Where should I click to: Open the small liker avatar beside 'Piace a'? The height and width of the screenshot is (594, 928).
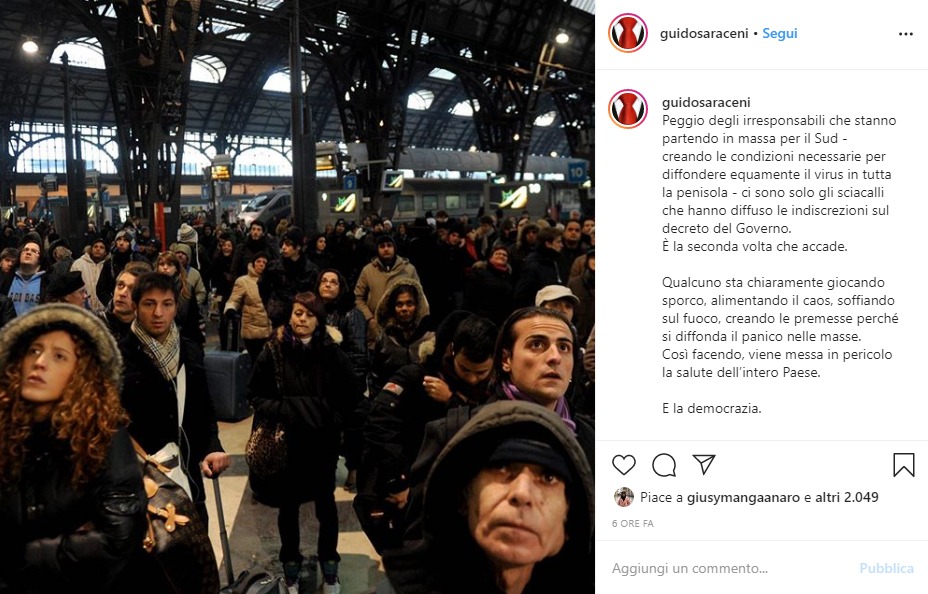pos(624,497)
